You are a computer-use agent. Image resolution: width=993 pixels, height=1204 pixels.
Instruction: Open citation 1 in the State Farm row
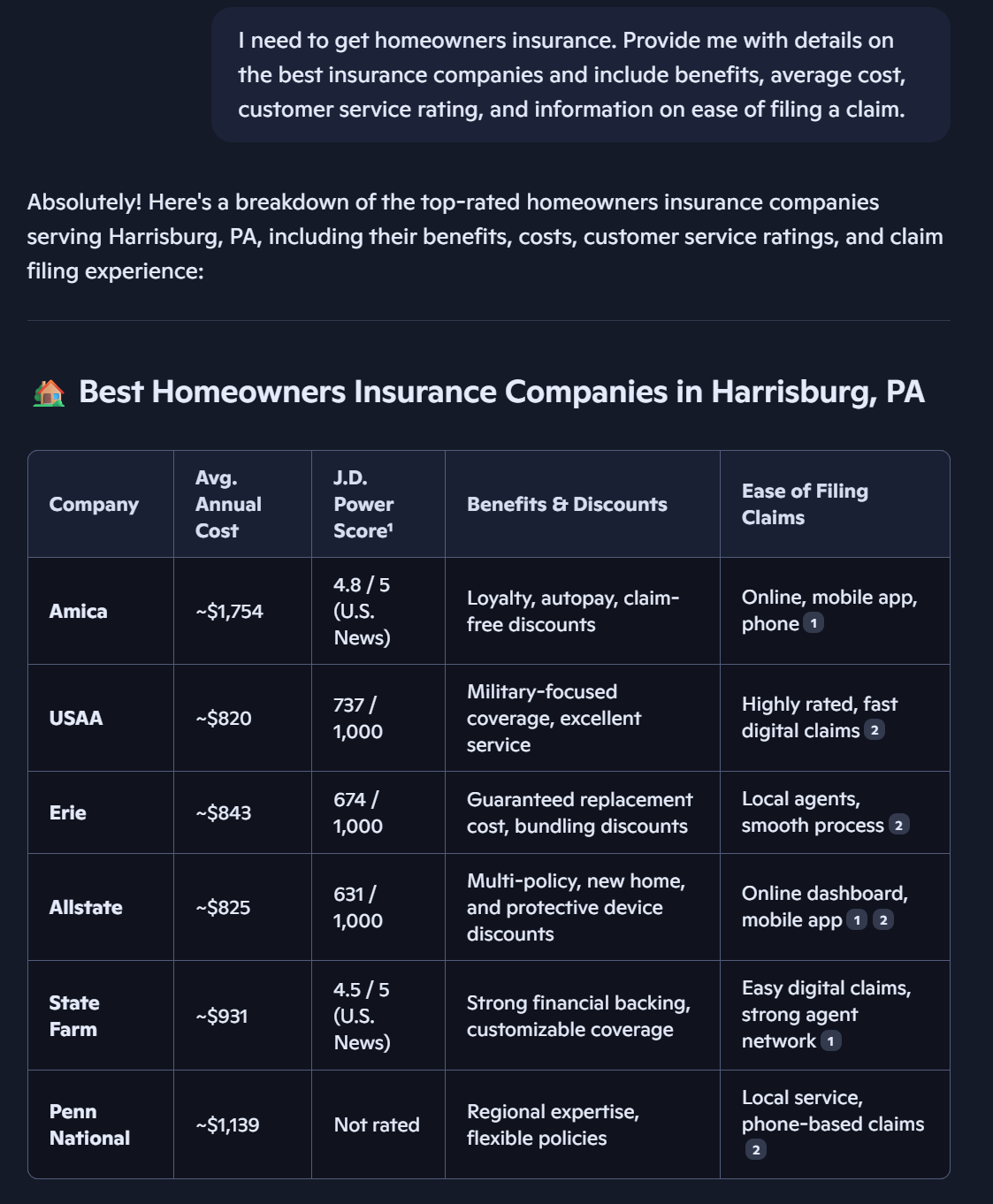tap(830, 1041)
